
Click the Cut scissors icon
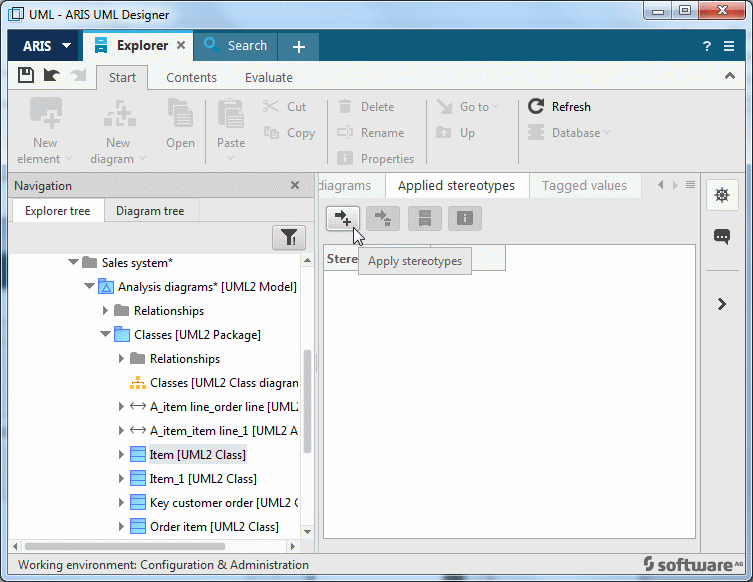[271, 106]
